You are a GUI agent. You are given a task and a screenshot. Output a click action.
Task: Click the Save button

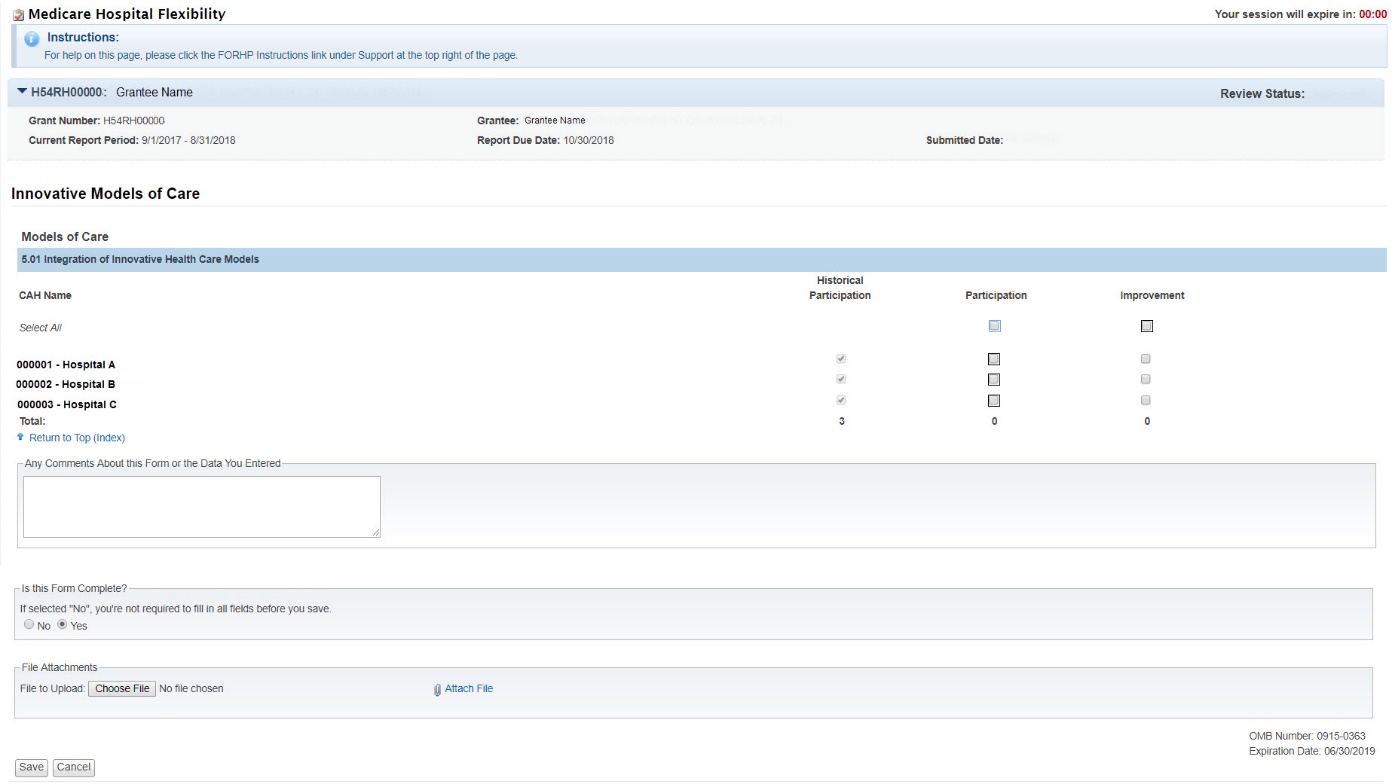pyautogui.click(x=31, y=767)
